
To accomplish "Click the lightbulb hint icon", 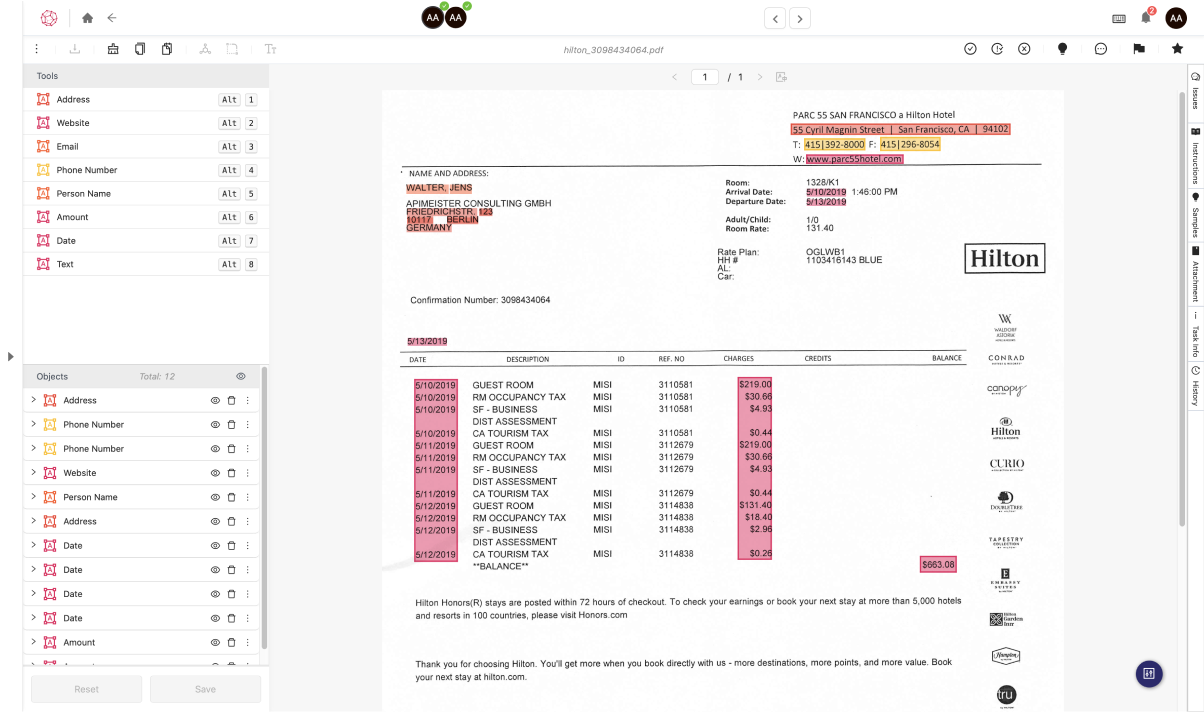I will click(1062, 49).
